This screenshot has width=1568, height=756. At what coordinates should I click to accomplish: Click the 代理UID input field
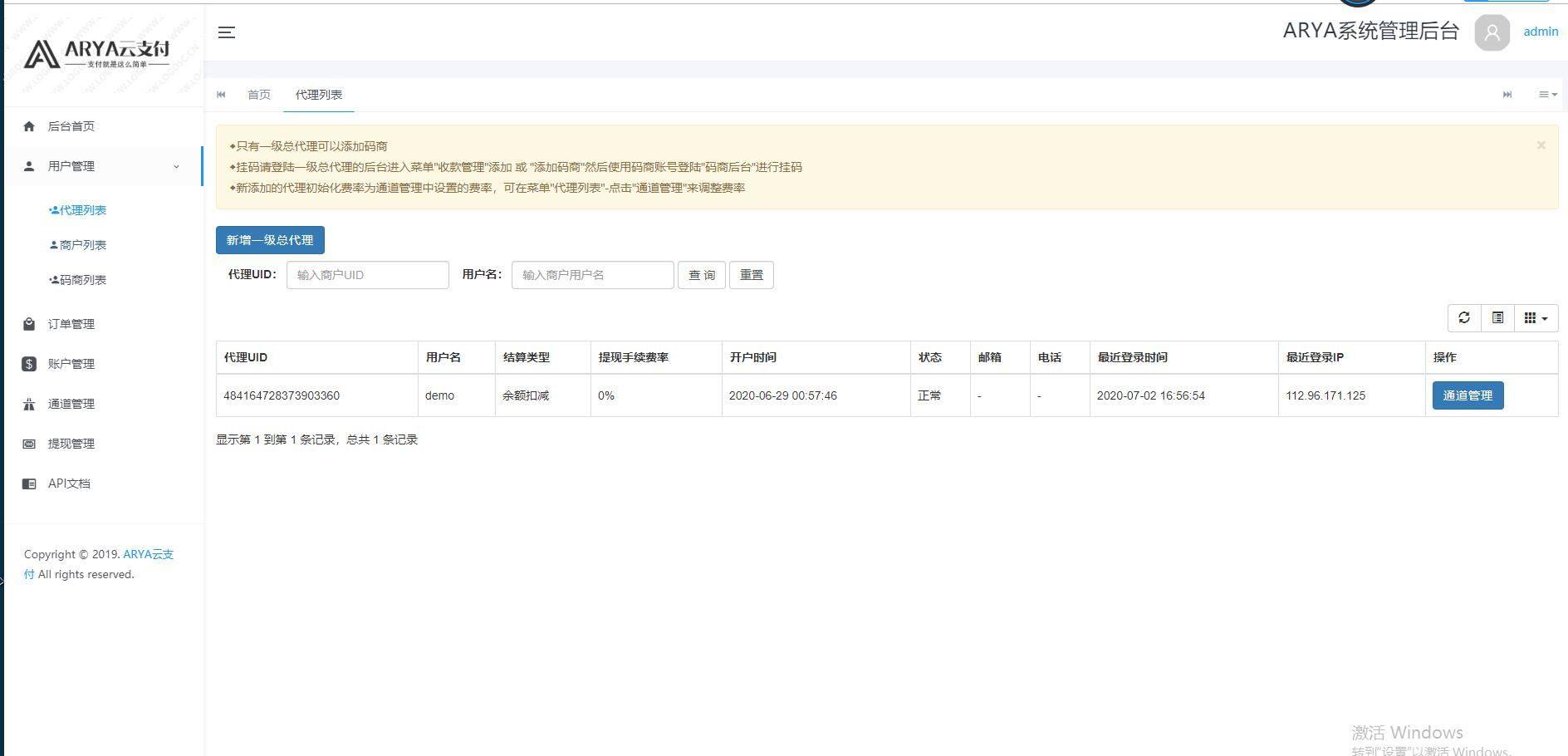pyautogui.click(x=367, y=274)
